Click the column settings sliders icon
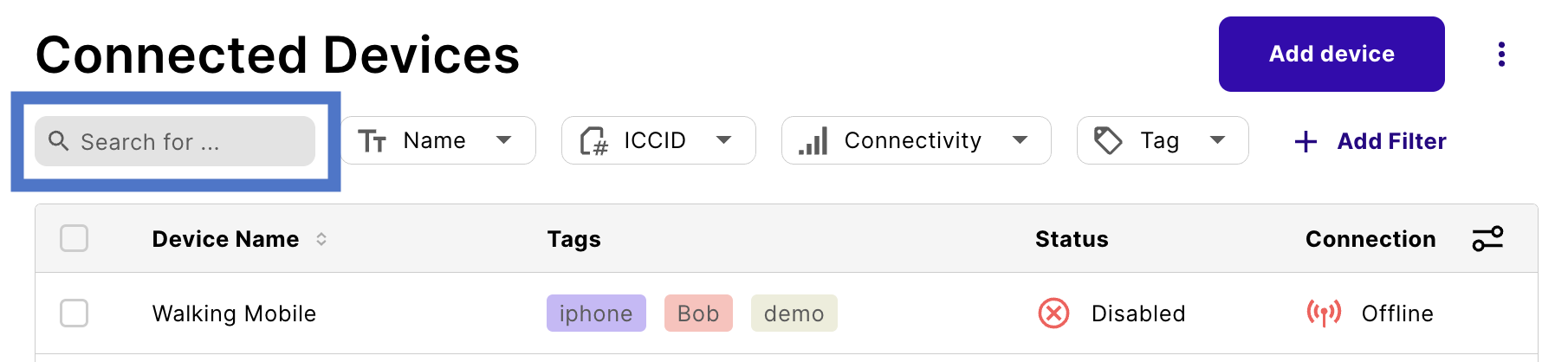 1487,238
